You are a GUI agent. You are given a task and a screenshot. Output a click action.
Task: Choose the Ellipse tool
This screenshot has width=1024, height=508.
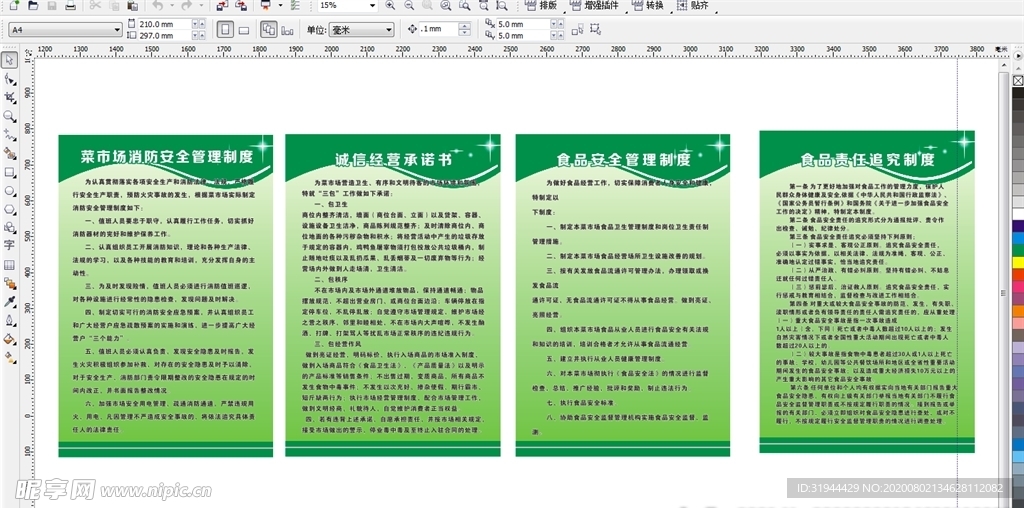point(9,190)
